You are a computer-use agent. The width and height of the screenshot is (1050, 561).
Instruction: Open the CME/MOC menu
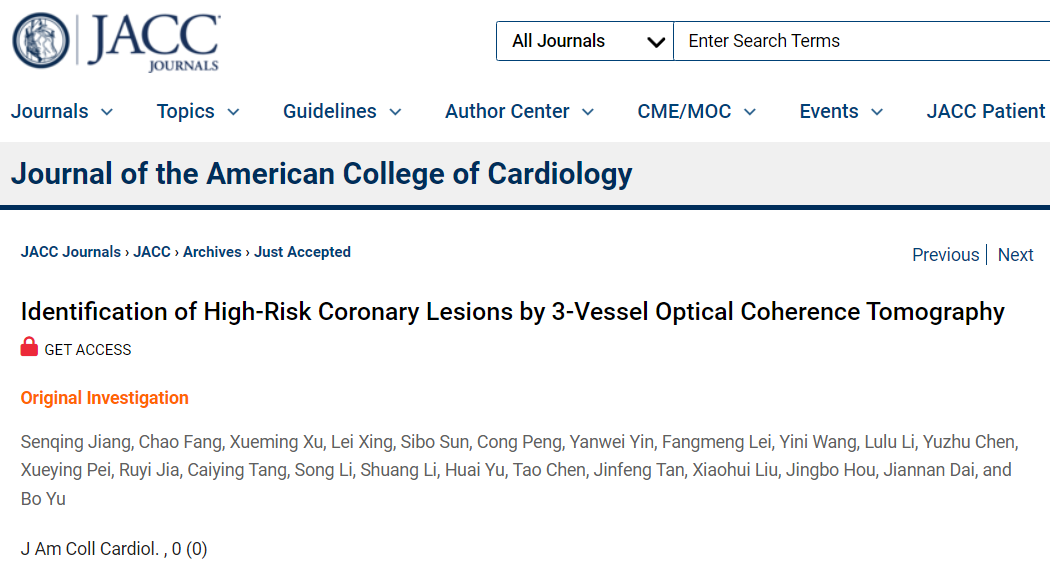(696, 111)
